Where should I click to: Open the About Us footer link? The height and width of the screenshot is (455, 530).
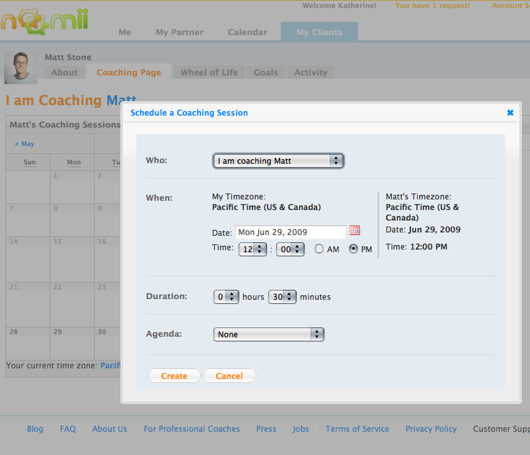coord(110,429)
